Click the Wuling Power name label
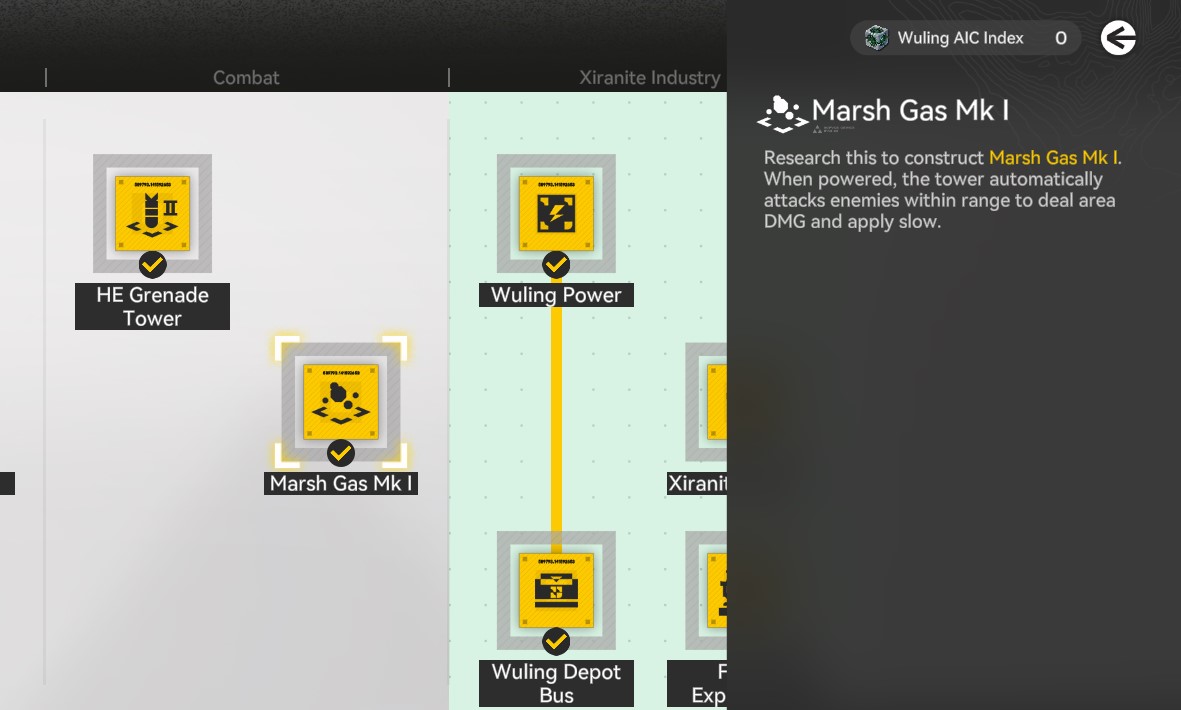This screenshot has height=710, width=1181. 556,295
